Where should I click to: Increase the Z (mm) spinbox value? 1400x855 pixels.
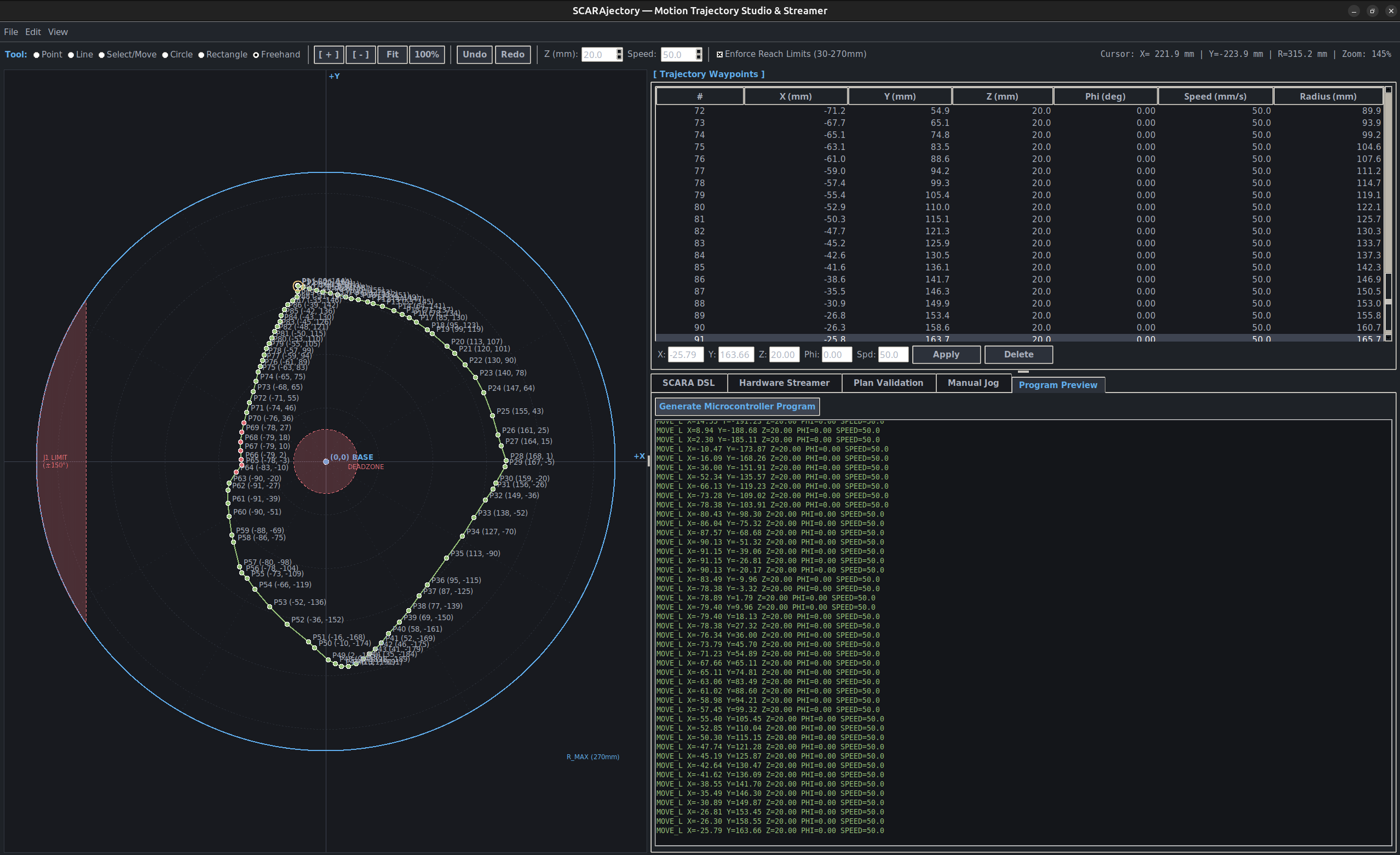coord(619,51)
